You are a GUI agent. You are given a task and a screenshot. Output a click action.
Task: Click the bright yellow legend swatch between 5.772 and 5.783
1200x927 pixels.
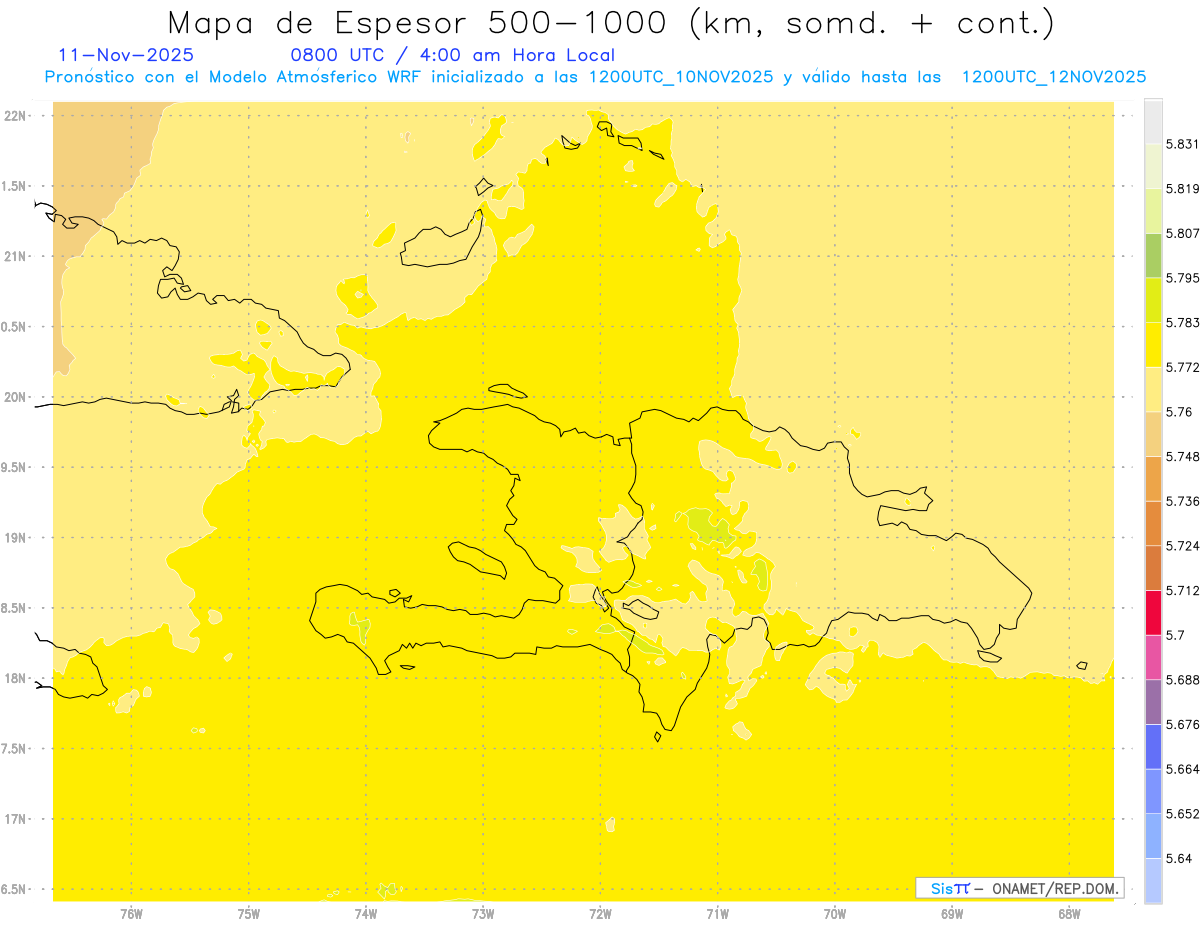[x=1153, y=344]
